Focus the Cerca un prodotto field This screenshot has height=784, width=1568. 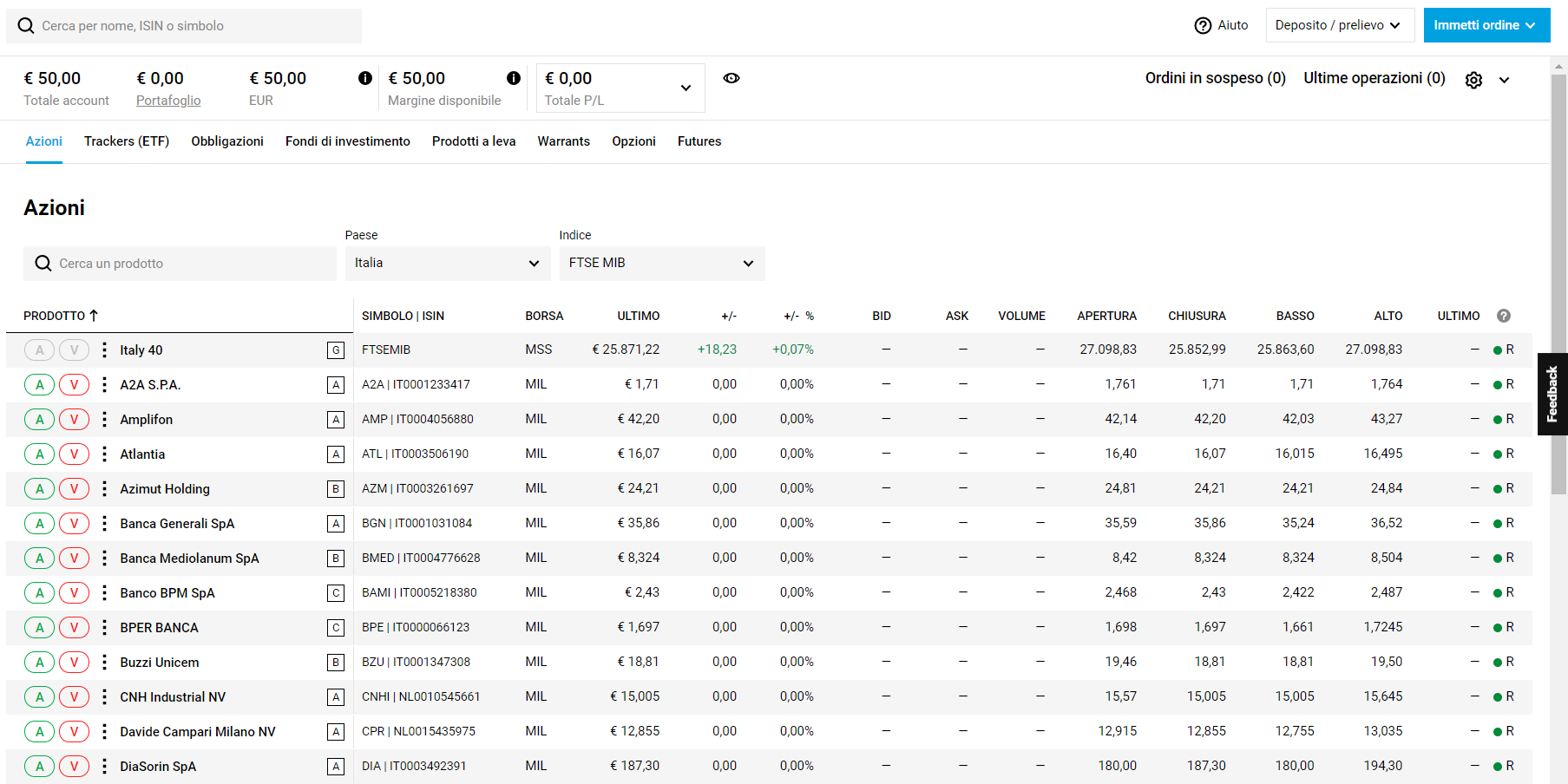pyautogui.click(x=180, y=264)
